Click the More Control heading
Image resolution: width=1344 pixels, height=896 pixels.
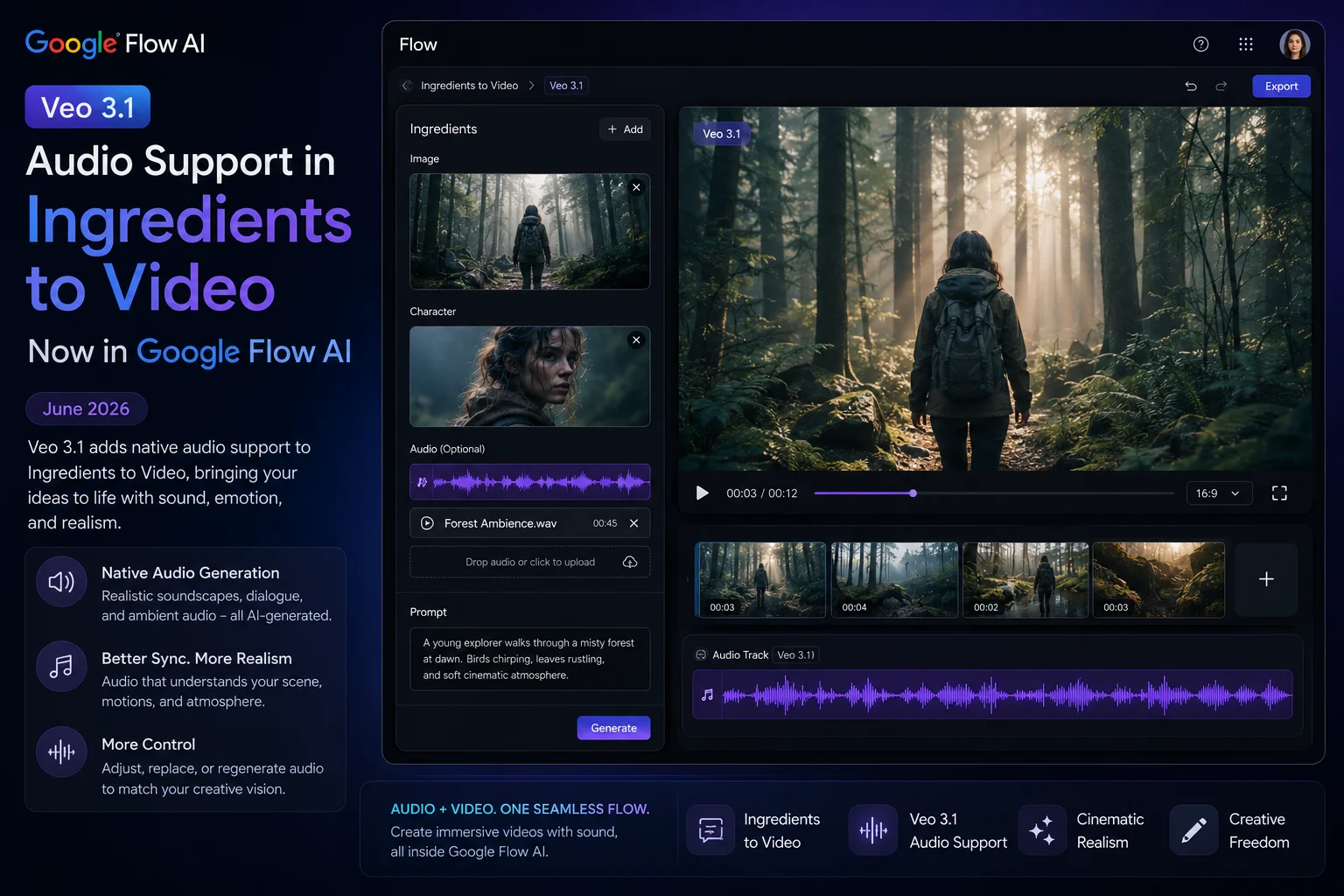[x=149, y=745]
